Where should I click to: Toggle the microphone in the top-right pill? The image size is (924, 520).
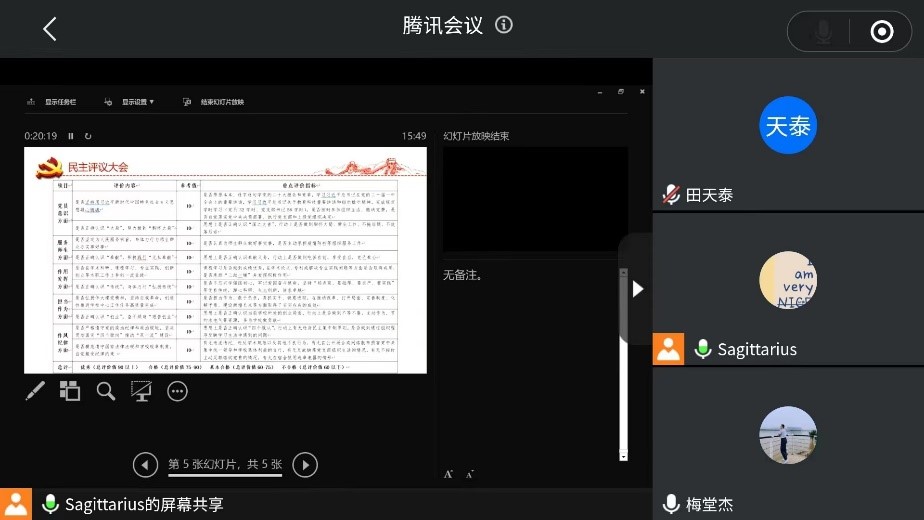(823, 32)
